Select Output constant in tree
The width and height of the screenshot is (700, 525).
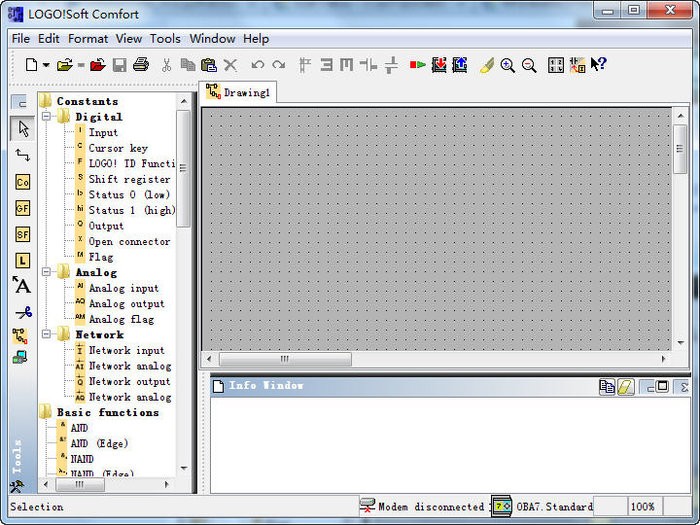tap(106, 226)
